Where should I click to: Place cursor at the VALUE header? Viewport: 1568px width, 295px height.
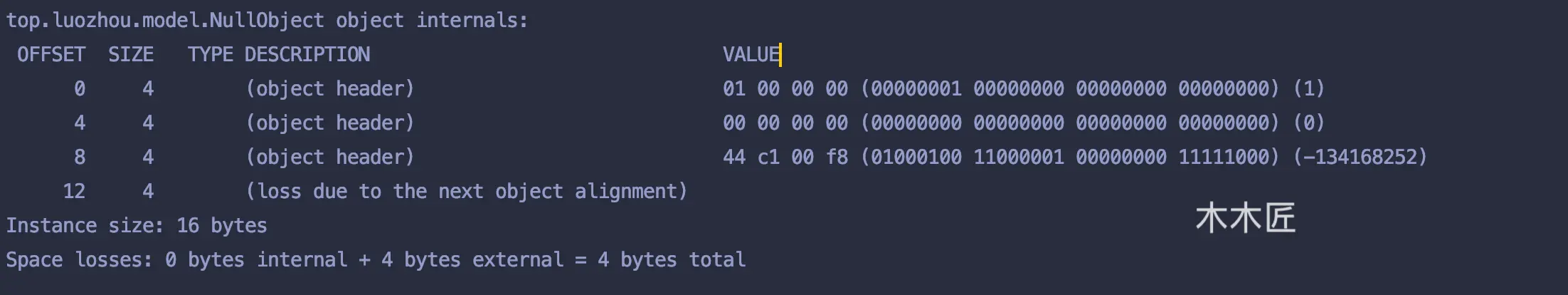[751, 55]
